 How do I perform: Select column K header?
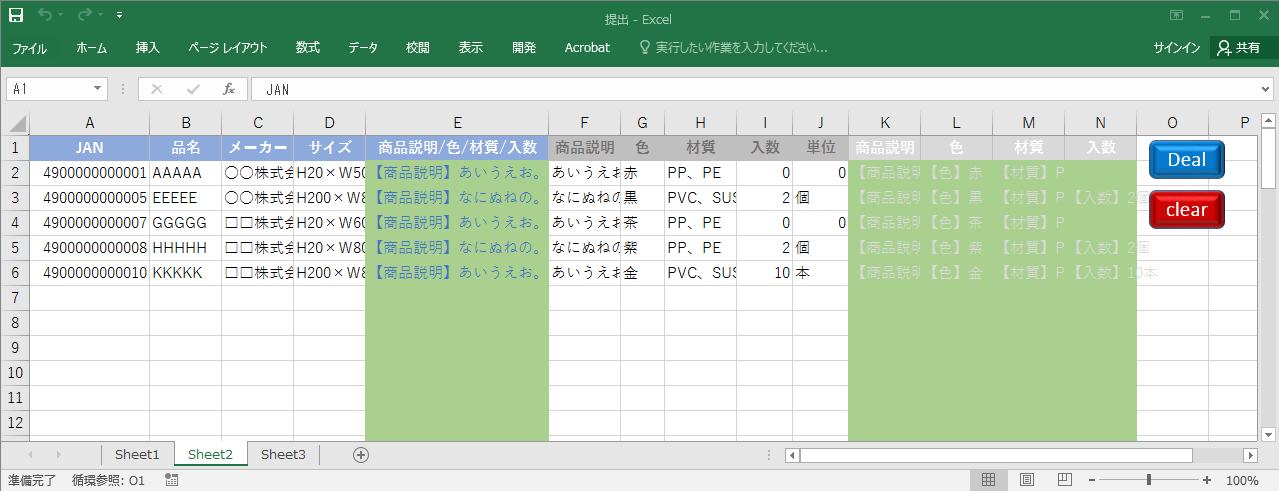tap(885, 123)
